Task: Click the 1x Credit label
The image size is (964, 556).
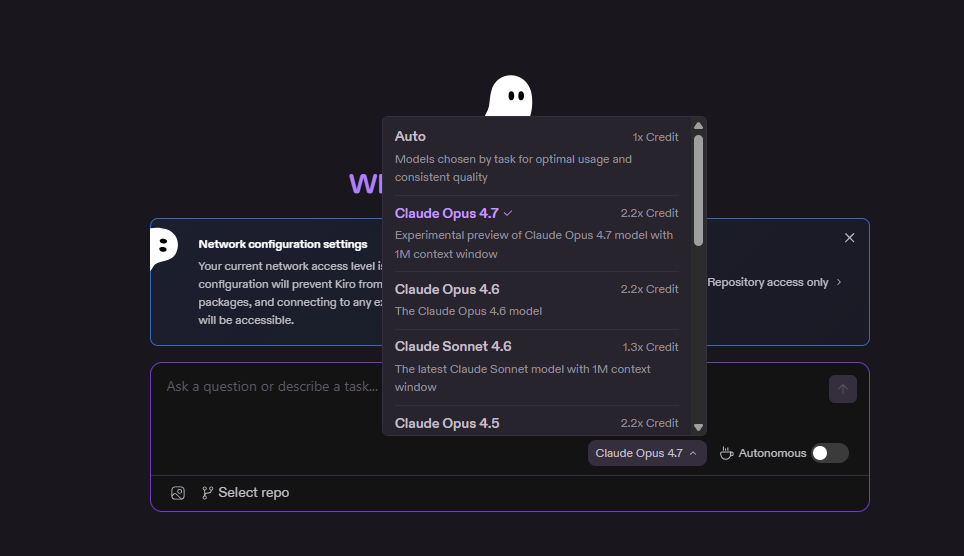Action: [x=655, y=137]
